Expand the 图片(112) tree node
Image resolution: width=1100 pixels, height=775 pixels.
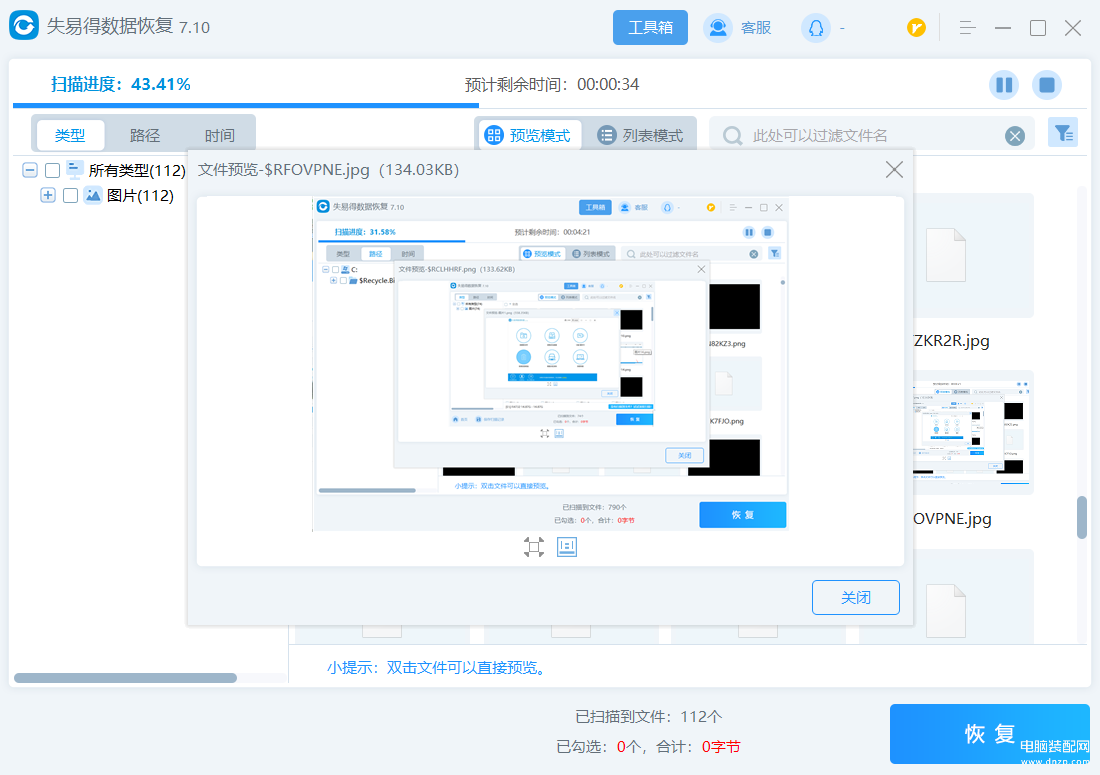click(x=48, y=195)
